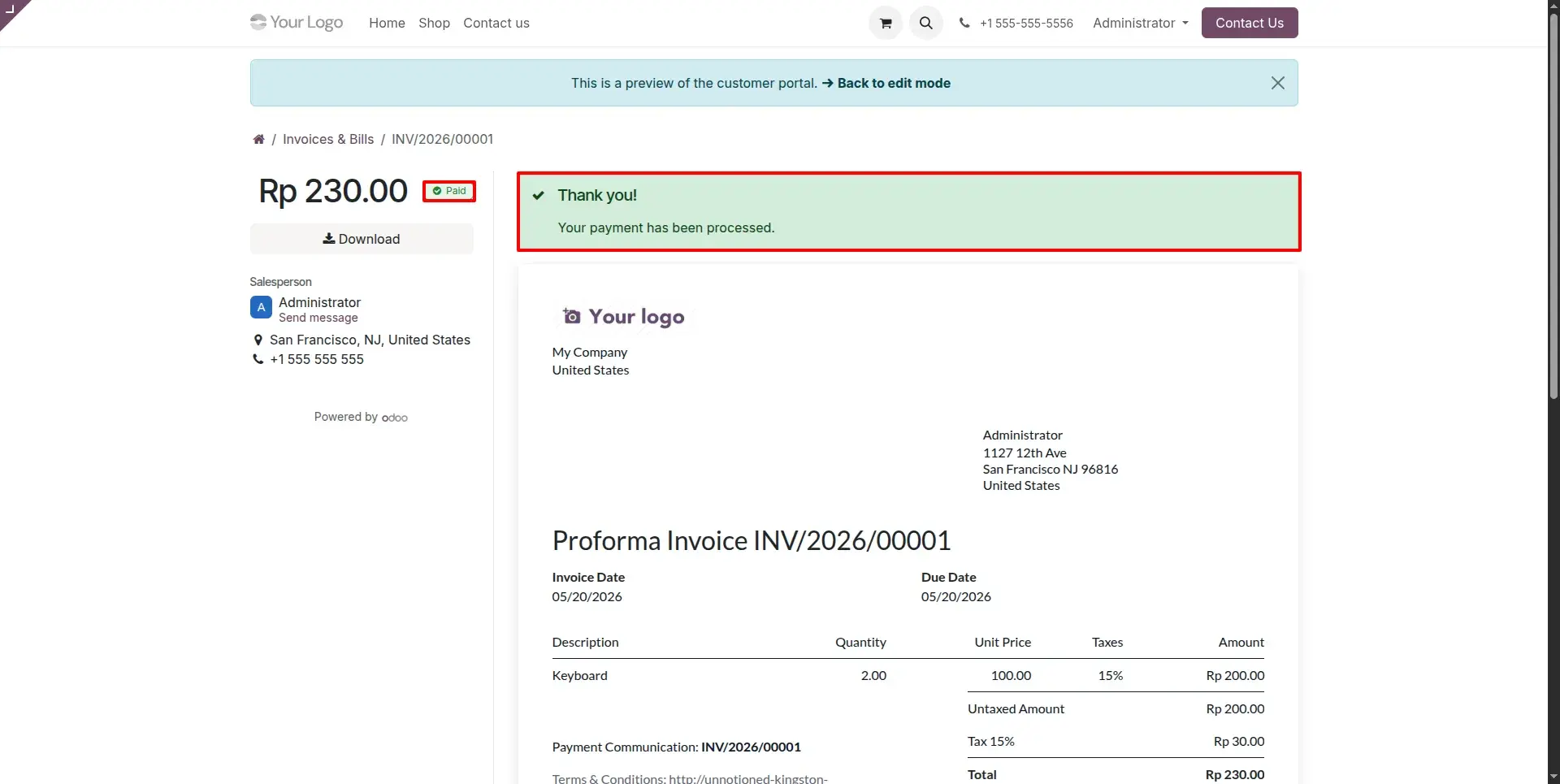Open the Contact us menu item

pyautogui.click(x=496, y=23)
